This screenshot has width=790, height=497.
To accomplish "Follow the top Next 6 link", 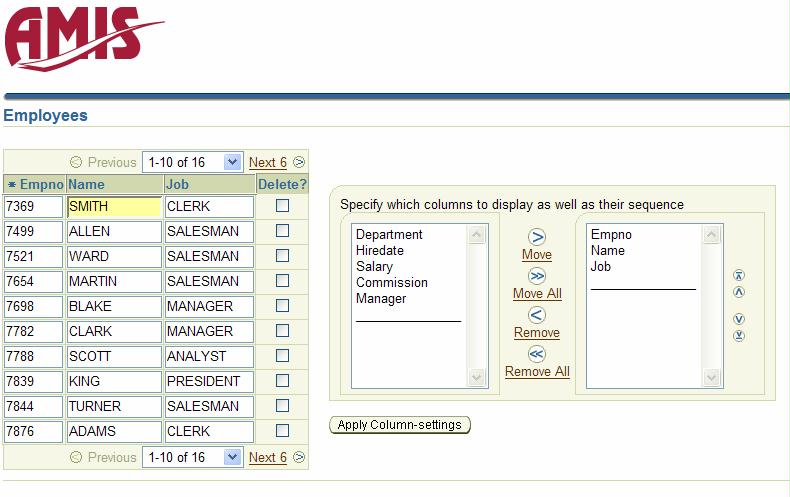I will click(x=267, y=162).
